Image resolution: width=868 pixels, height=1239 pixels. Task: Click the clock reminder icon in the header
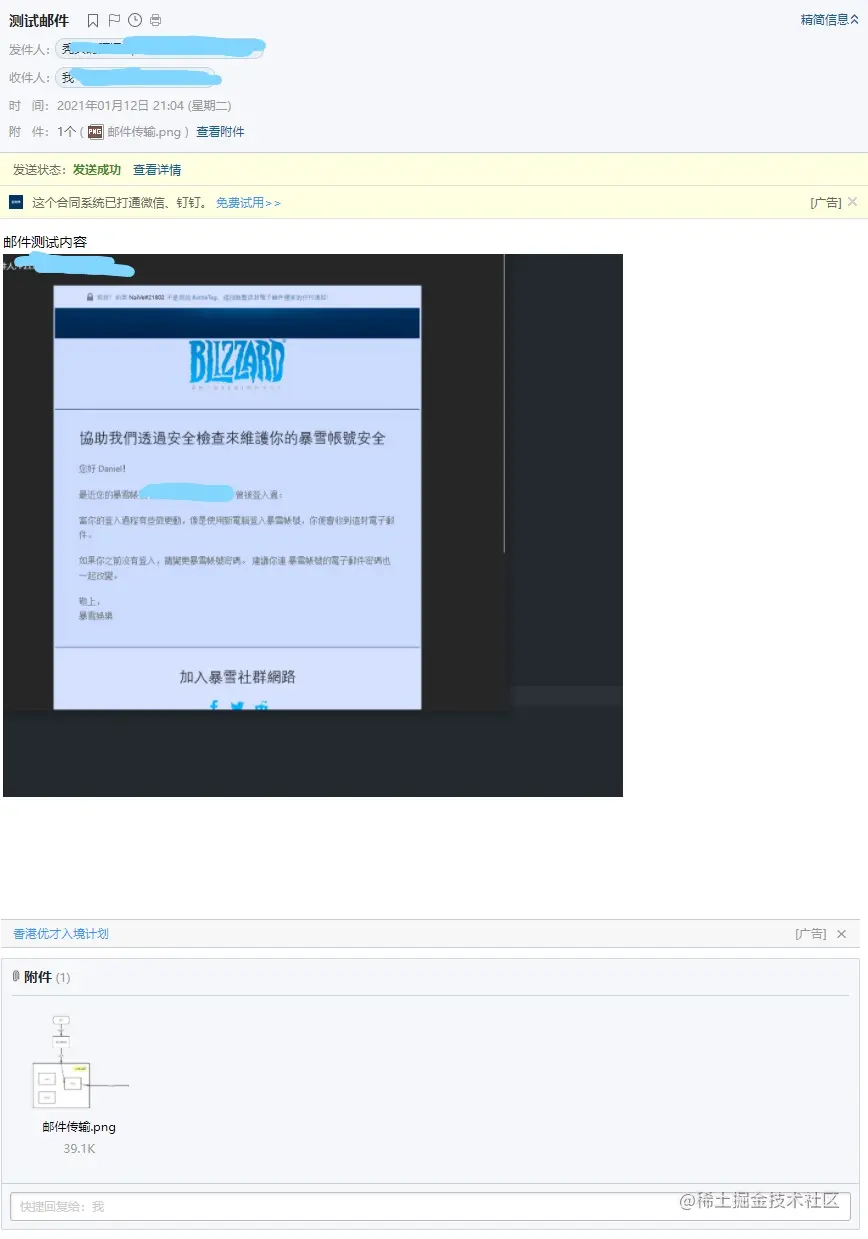(135, 20)
